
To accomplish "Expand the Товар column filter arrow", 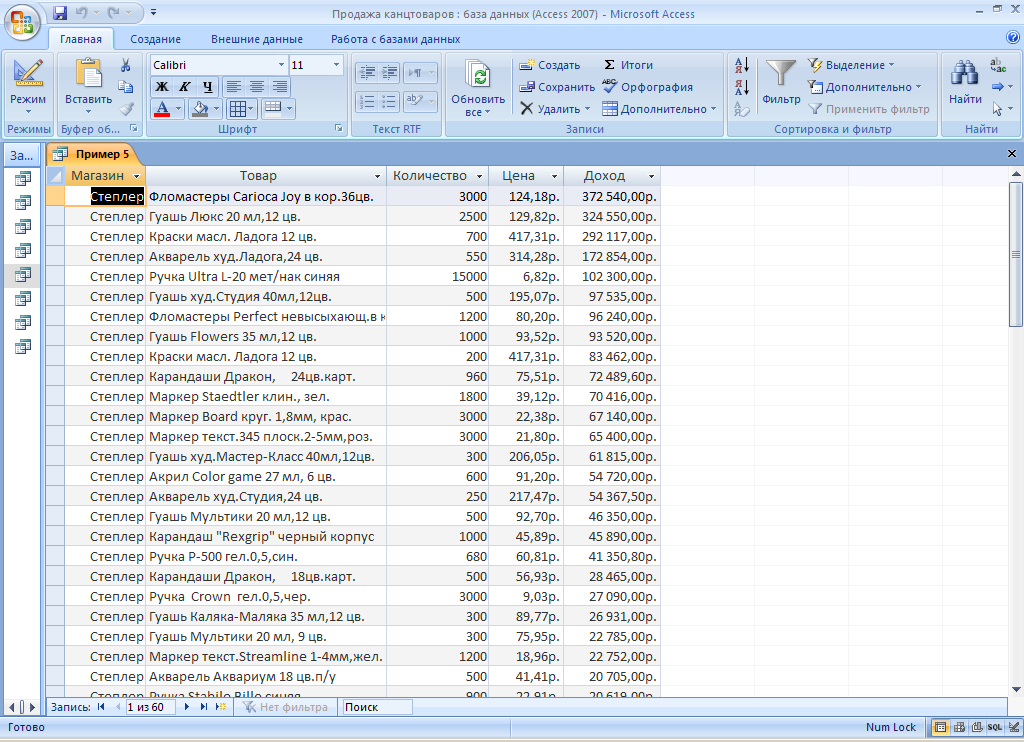I will [x=377, y=176].
